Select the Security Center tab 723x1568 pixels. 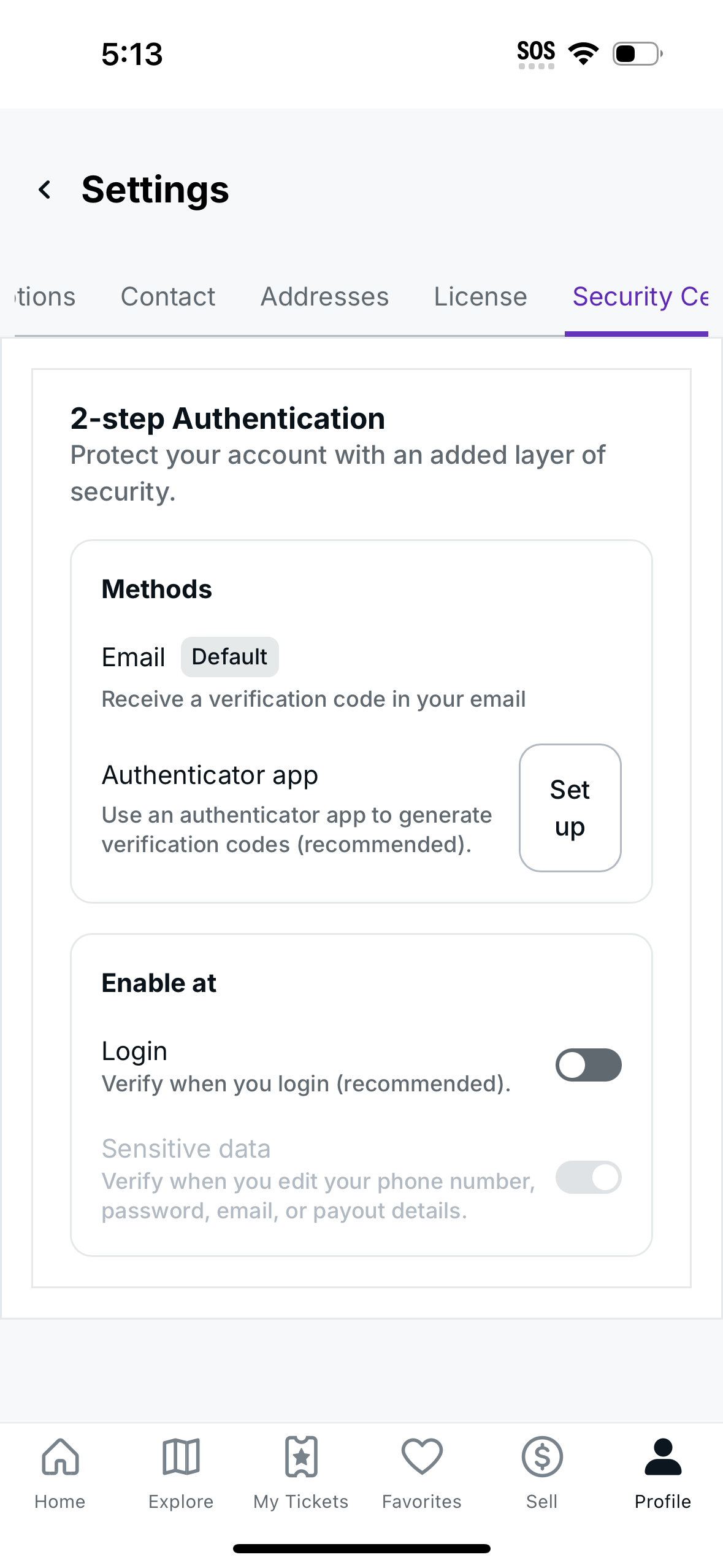pyautogui.click(x=640, y=297)
